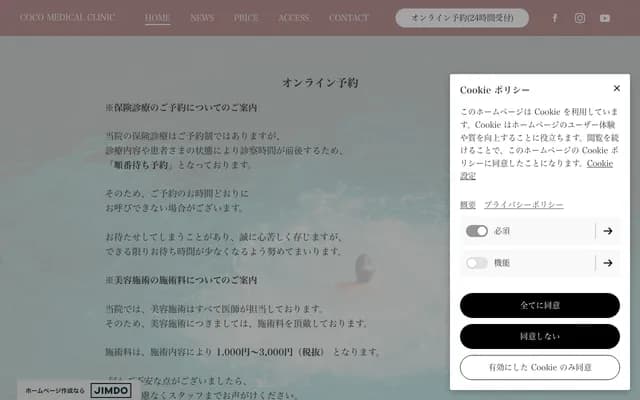Expand the 必須 cookie details arrow
The width and height of the screenshot is (640, 400).
pyautogui.click(x=607, y=231)
